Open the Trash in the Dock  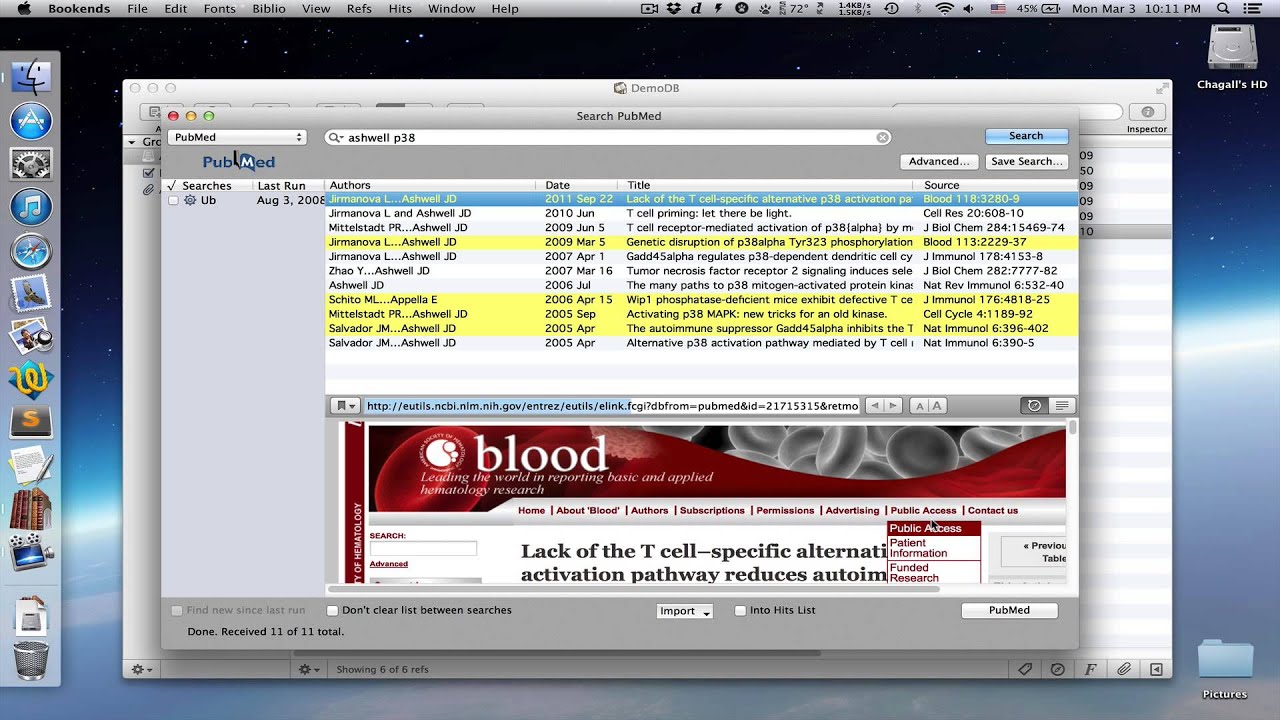tap(31, 661)
